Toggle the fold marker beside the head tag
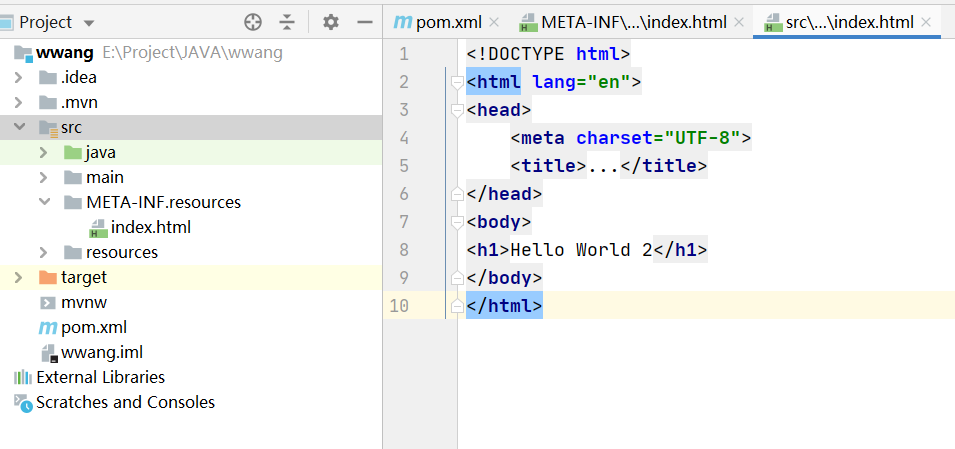 coord(458,110)
